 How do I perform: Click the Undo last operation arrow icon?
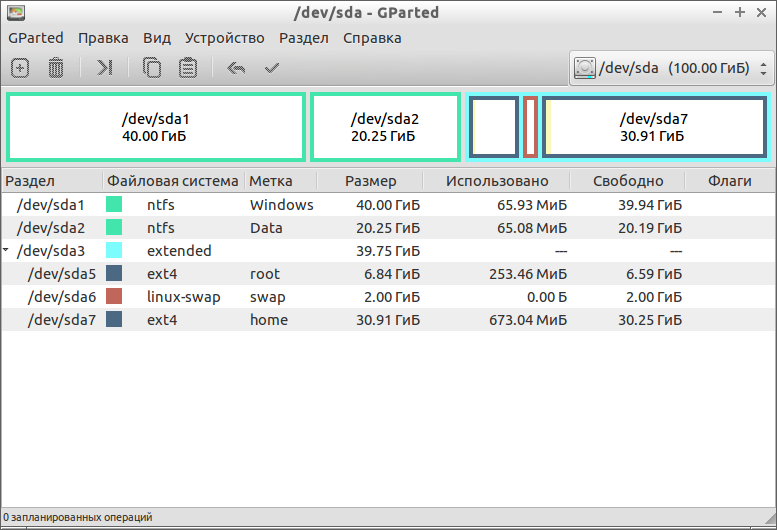pyautogui.click(x=236, y=68)
